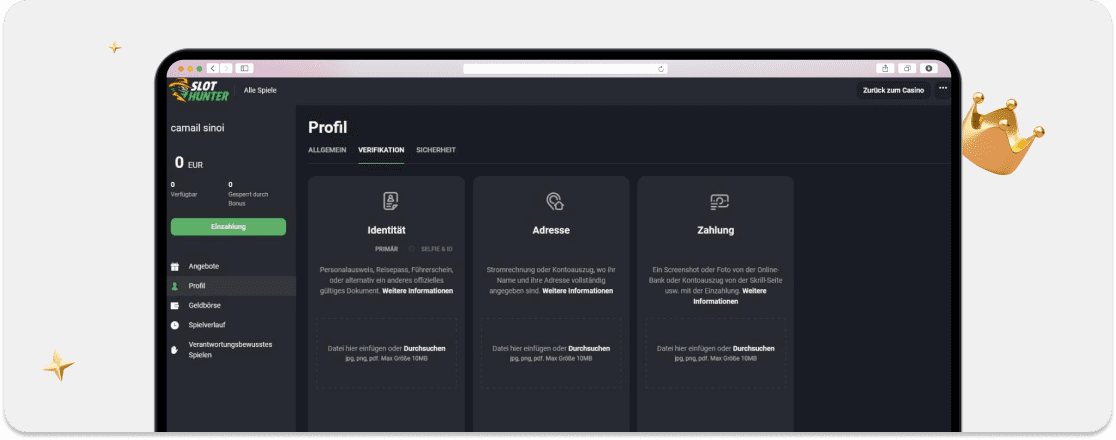The width and height of the screenshot is (1116, 440).
Task: Open Weitere Informationen under Adresse
Action: 578,290
